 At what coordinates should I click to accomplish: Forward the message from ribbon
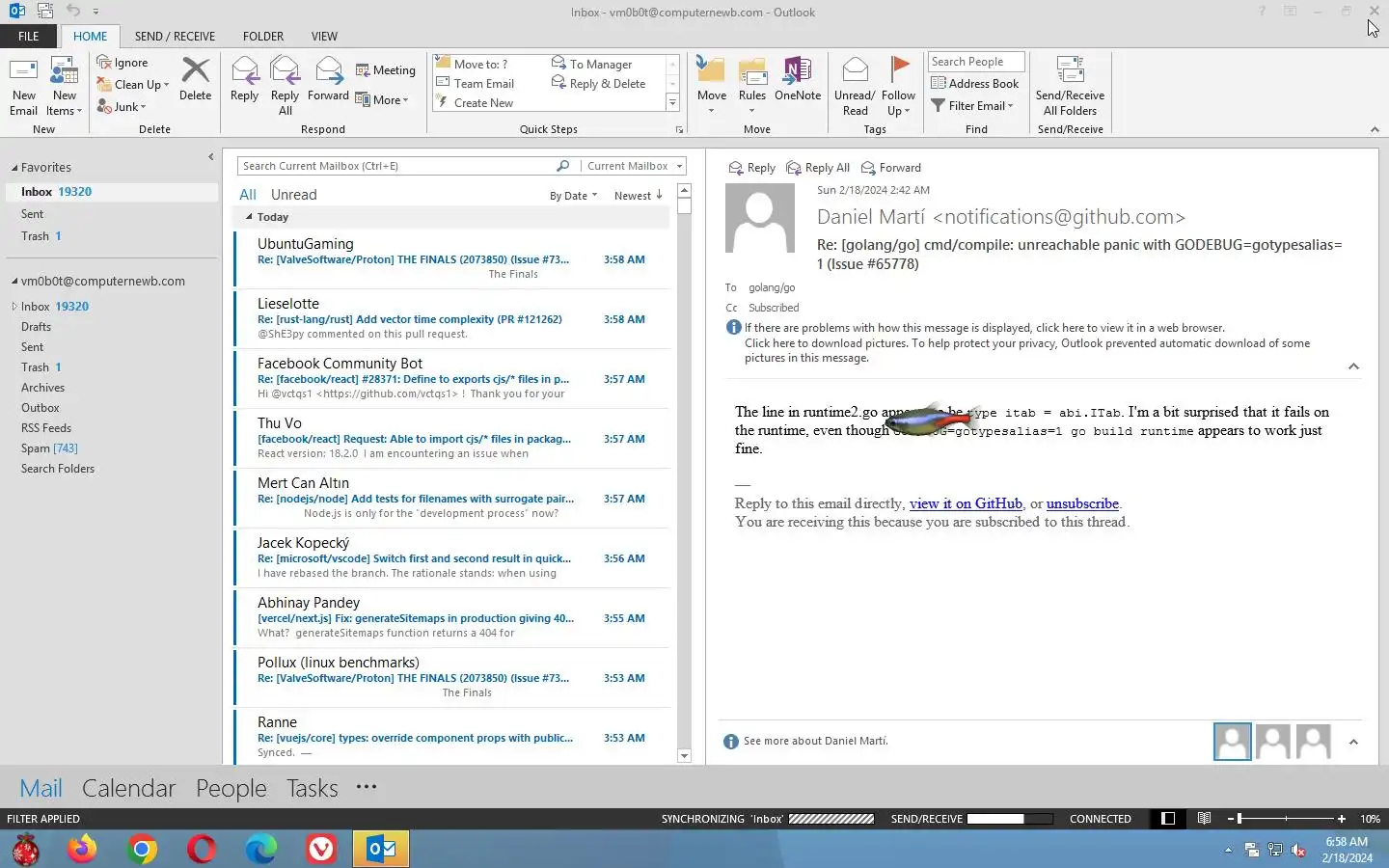(x=328, y=79)
